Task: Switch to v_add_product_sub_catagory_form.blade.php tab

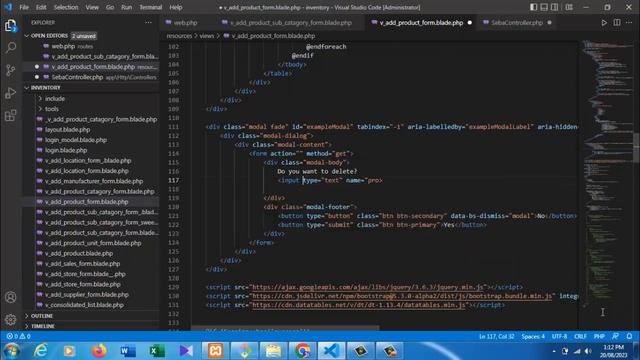Action: tap(291, 23)
